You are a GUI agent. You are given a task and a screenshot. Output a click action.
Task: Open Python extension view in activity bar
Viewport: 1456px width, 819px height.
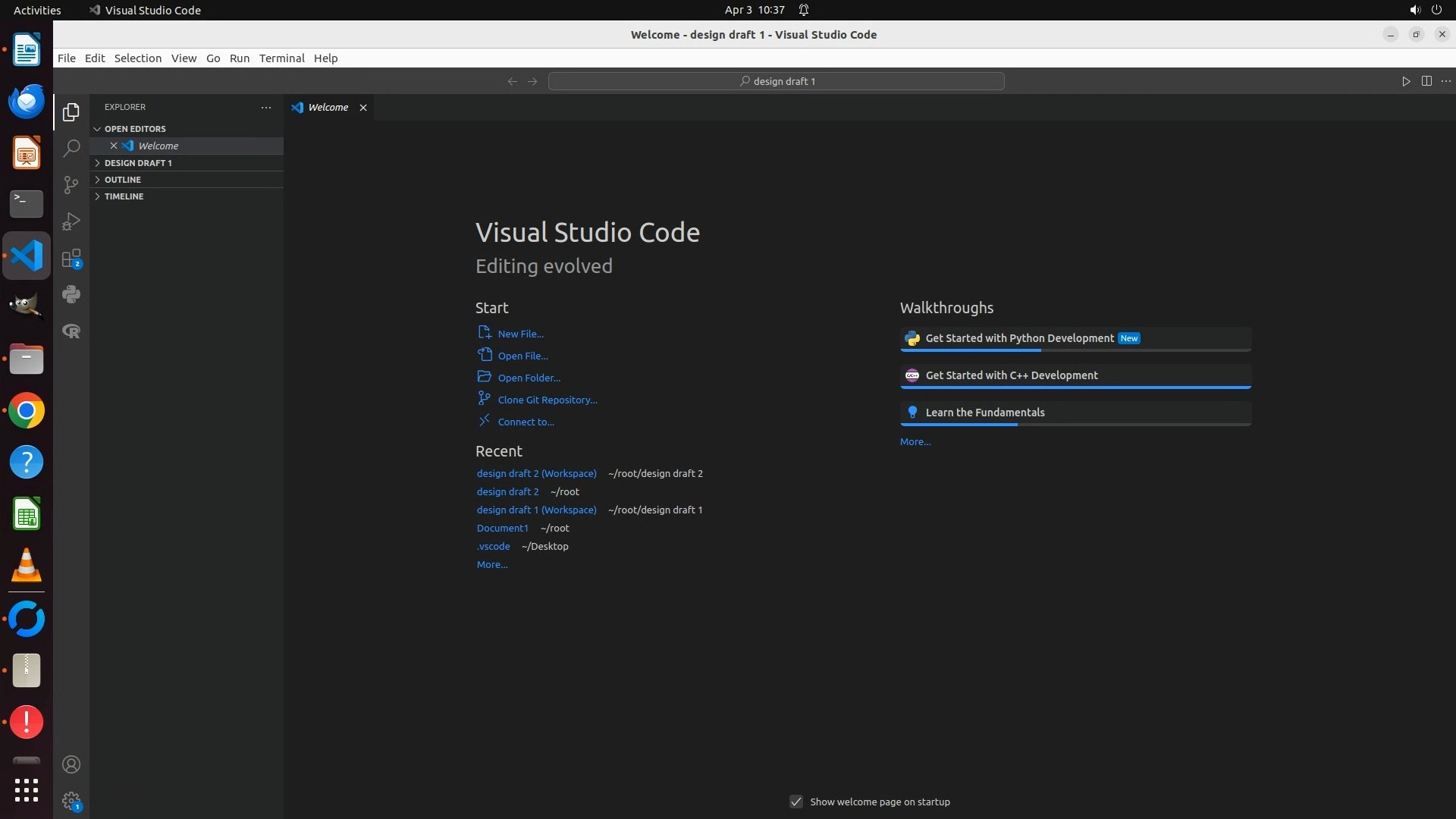coord(71,294)
